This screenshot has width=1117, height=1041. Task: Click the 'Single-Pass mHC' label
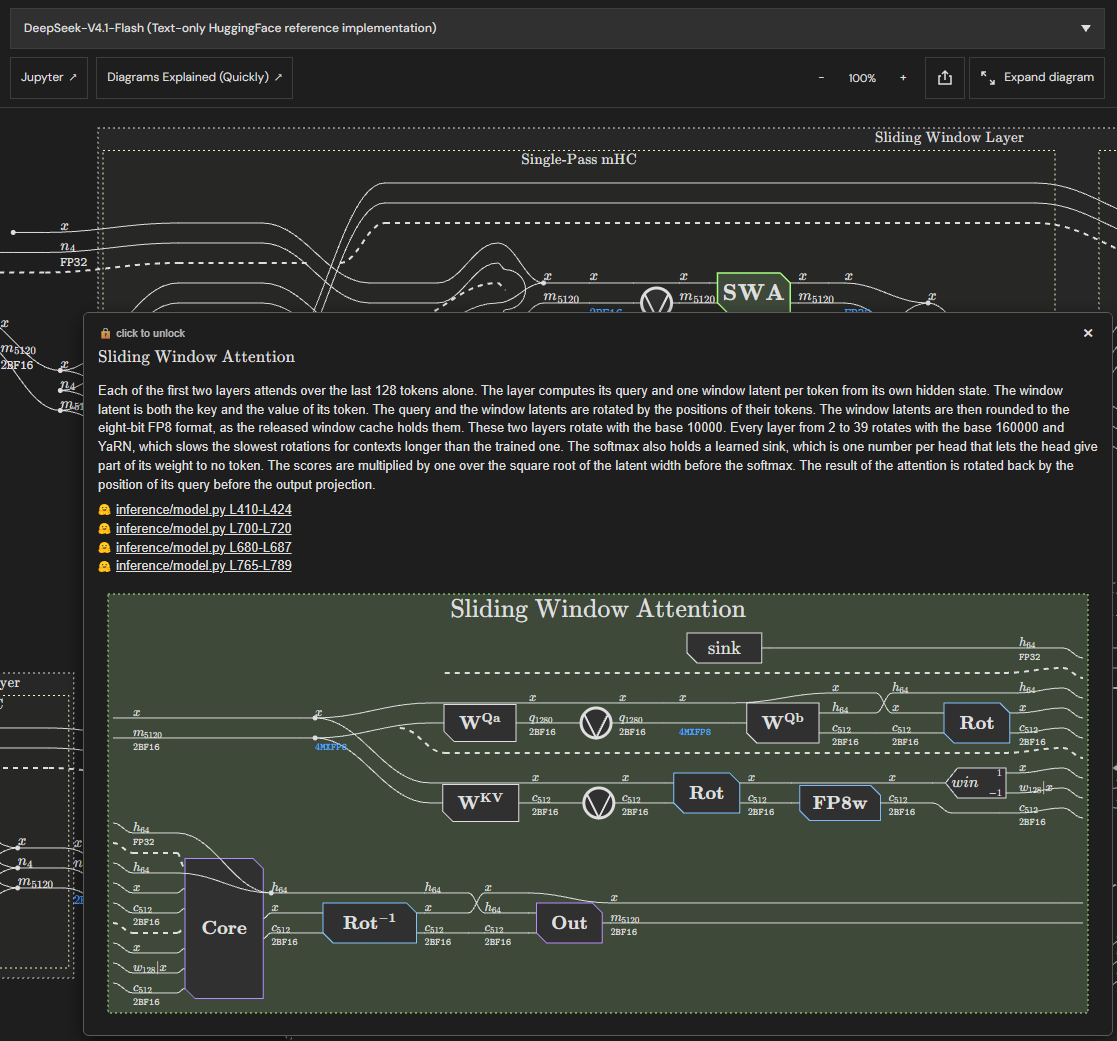(x=578, y=160)
